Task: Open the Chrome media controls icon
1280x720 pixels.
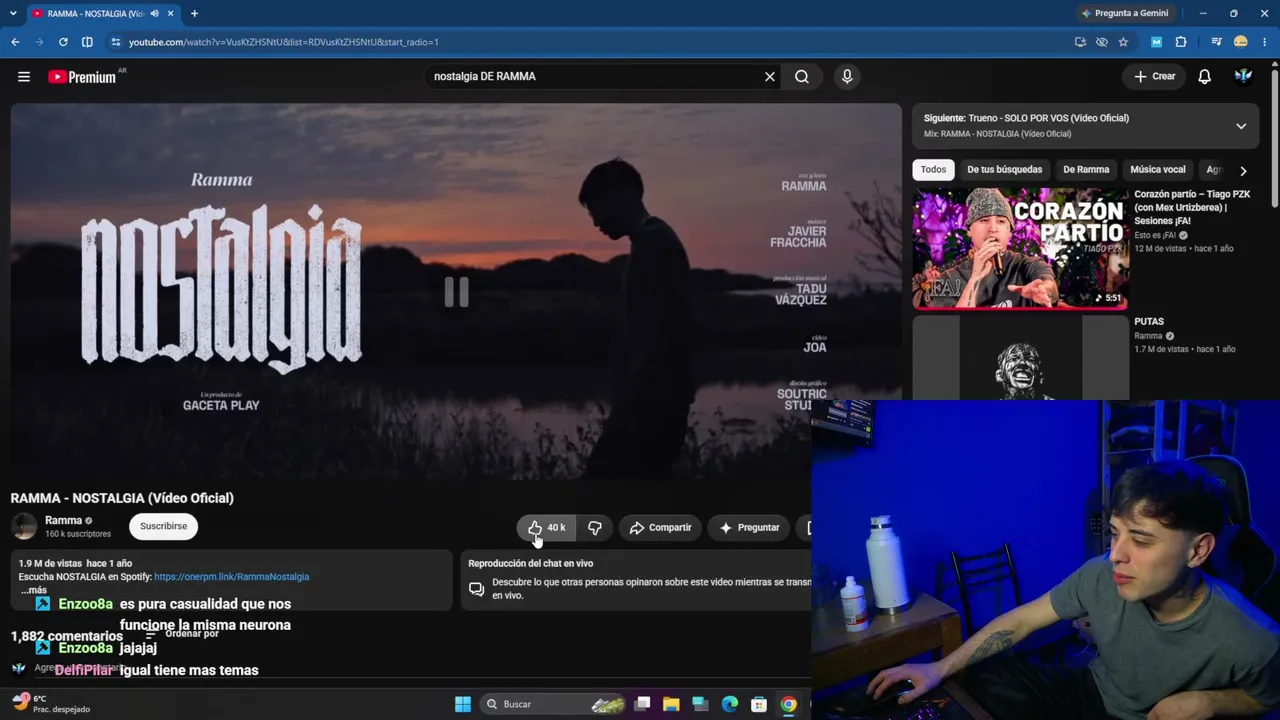Action: 1216,42
